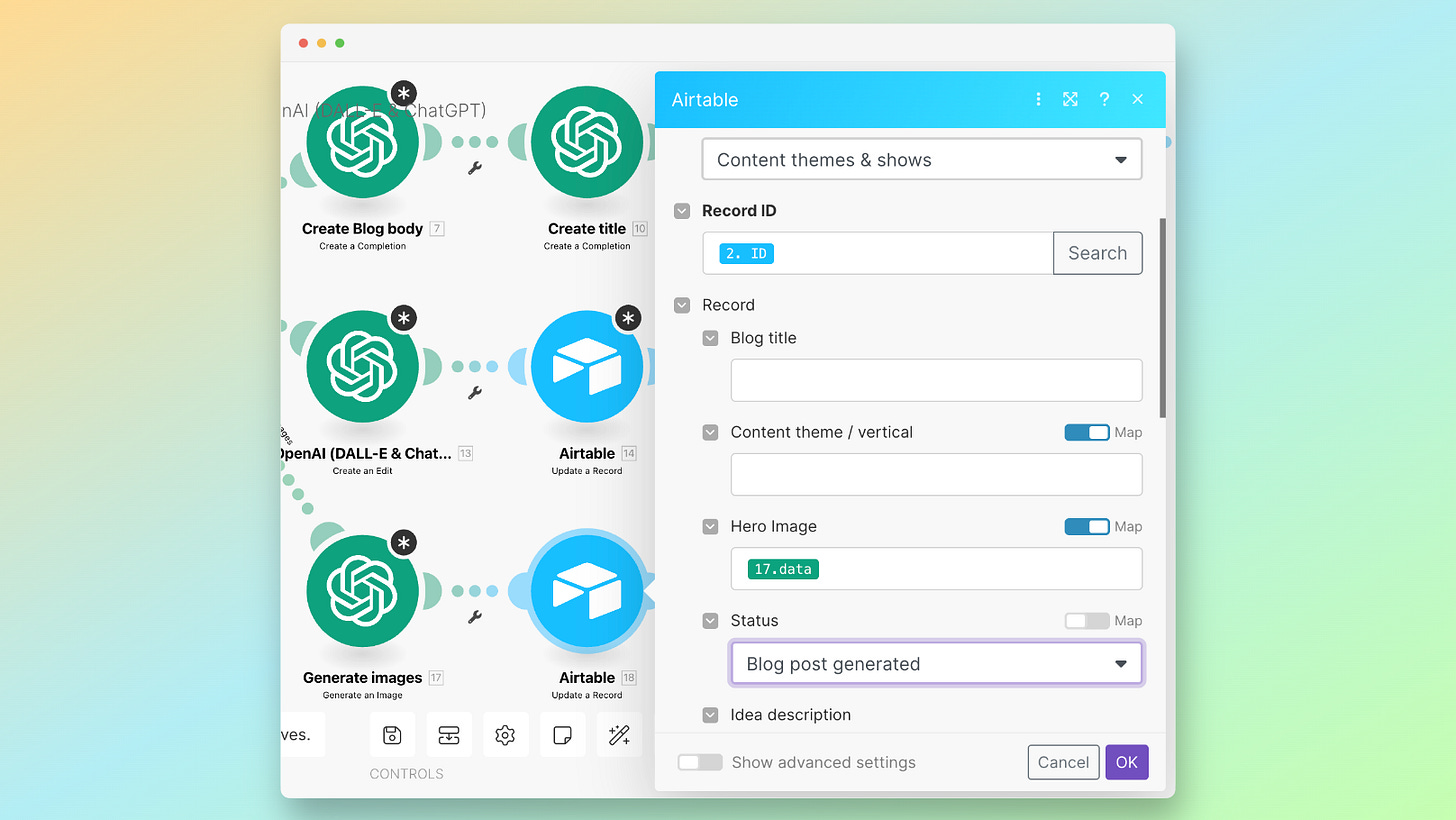Open the scenario settings gear
Image resolution: width=1456 pixels, height=820 pixels.
(505, 735)
